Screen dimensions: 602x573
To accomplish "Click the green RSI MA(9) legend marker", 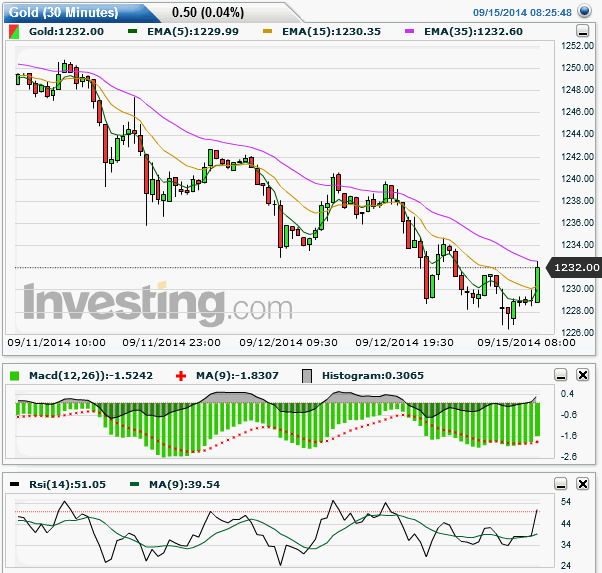I will (x=134, y=484).
